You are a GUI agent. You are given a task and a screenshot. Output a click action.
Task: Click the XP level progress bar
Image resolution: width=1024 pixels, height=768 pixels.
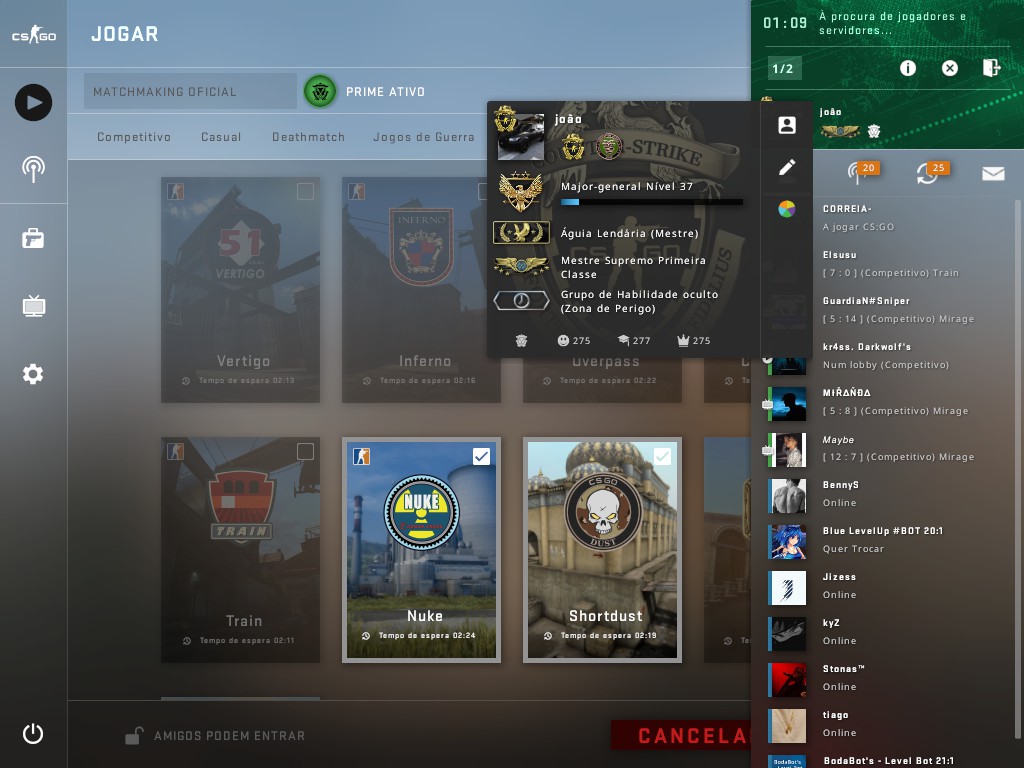[x=652, y=202]
